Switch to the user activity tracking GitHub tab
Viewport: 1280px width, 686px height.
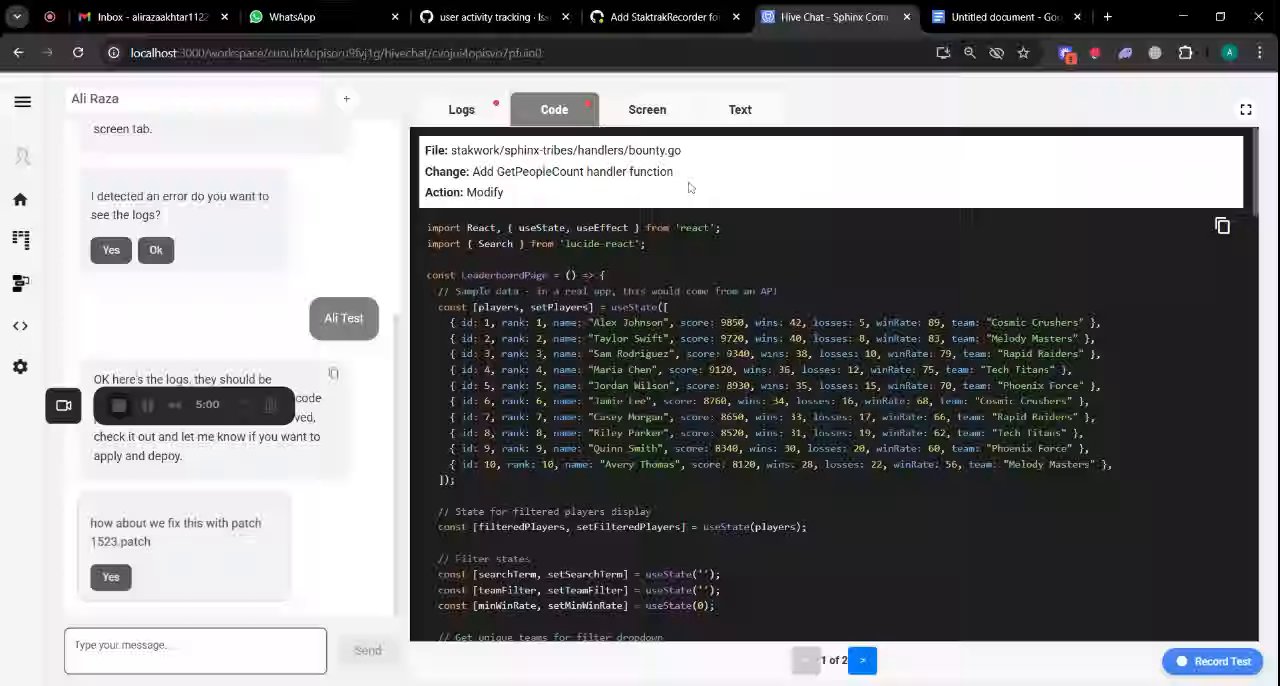(x=494, y=17)
